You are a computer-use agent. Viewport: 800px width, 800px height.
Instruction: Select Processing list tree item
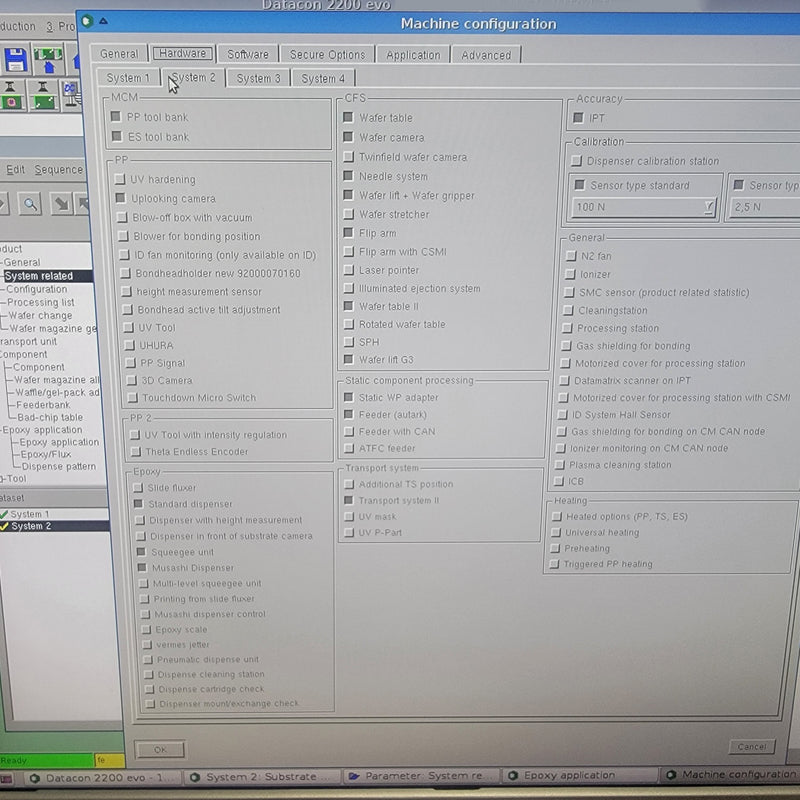[41, 303]
